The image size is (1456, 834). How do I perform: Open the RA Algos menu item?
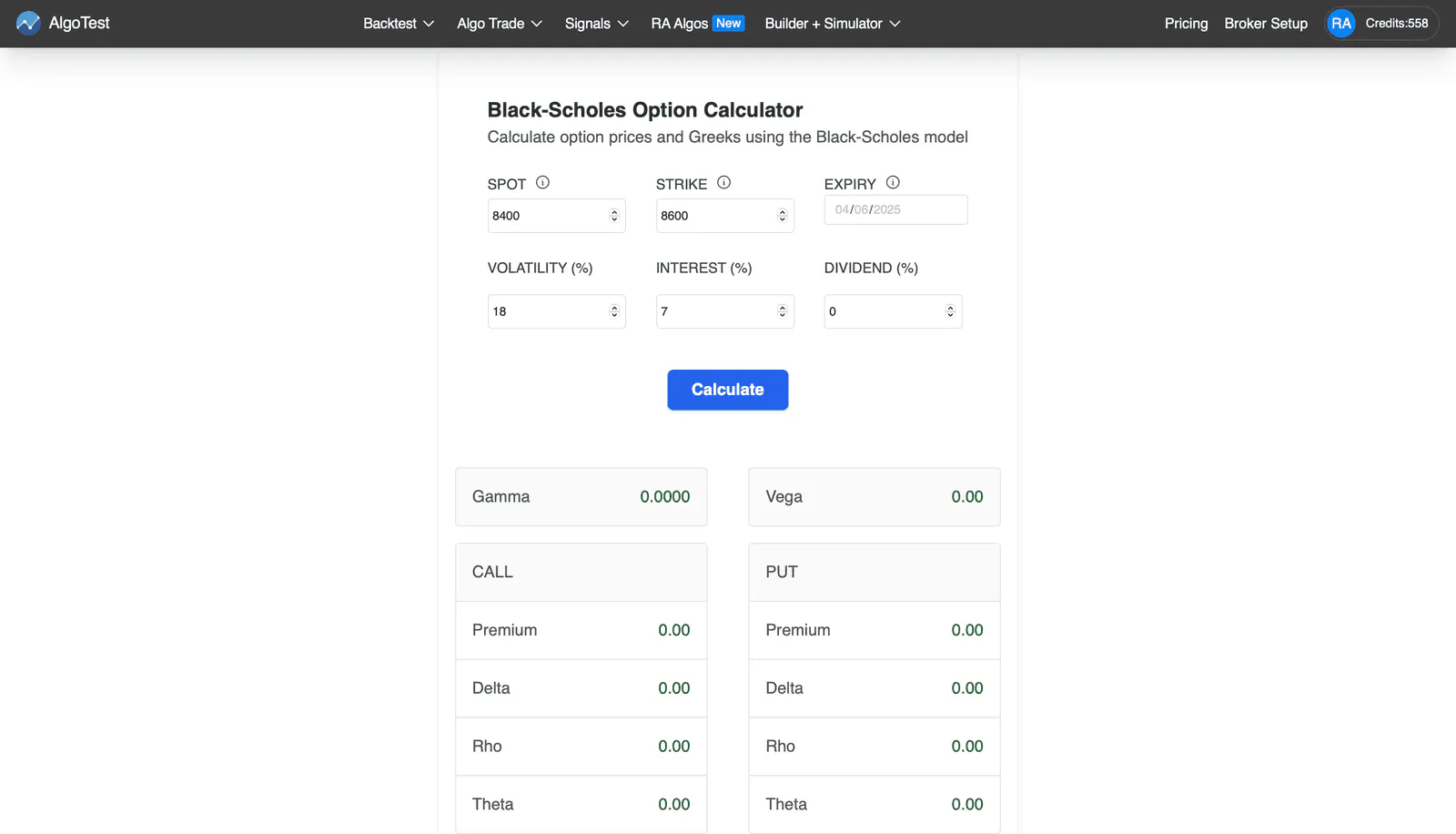679,24
